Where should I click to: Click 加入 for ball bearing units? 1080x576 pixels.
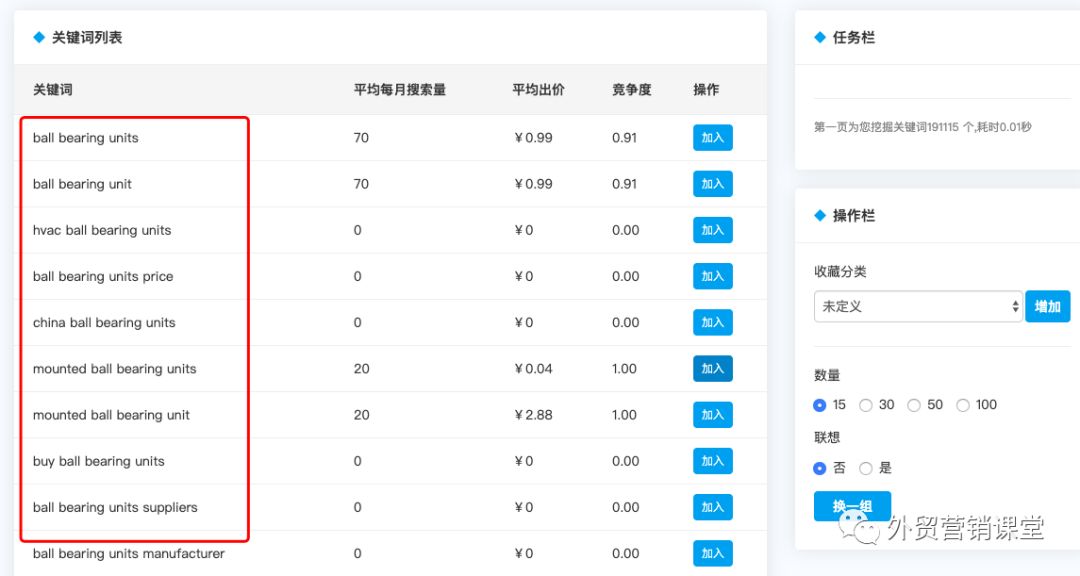pyautogui.click(x=712, y=137)
